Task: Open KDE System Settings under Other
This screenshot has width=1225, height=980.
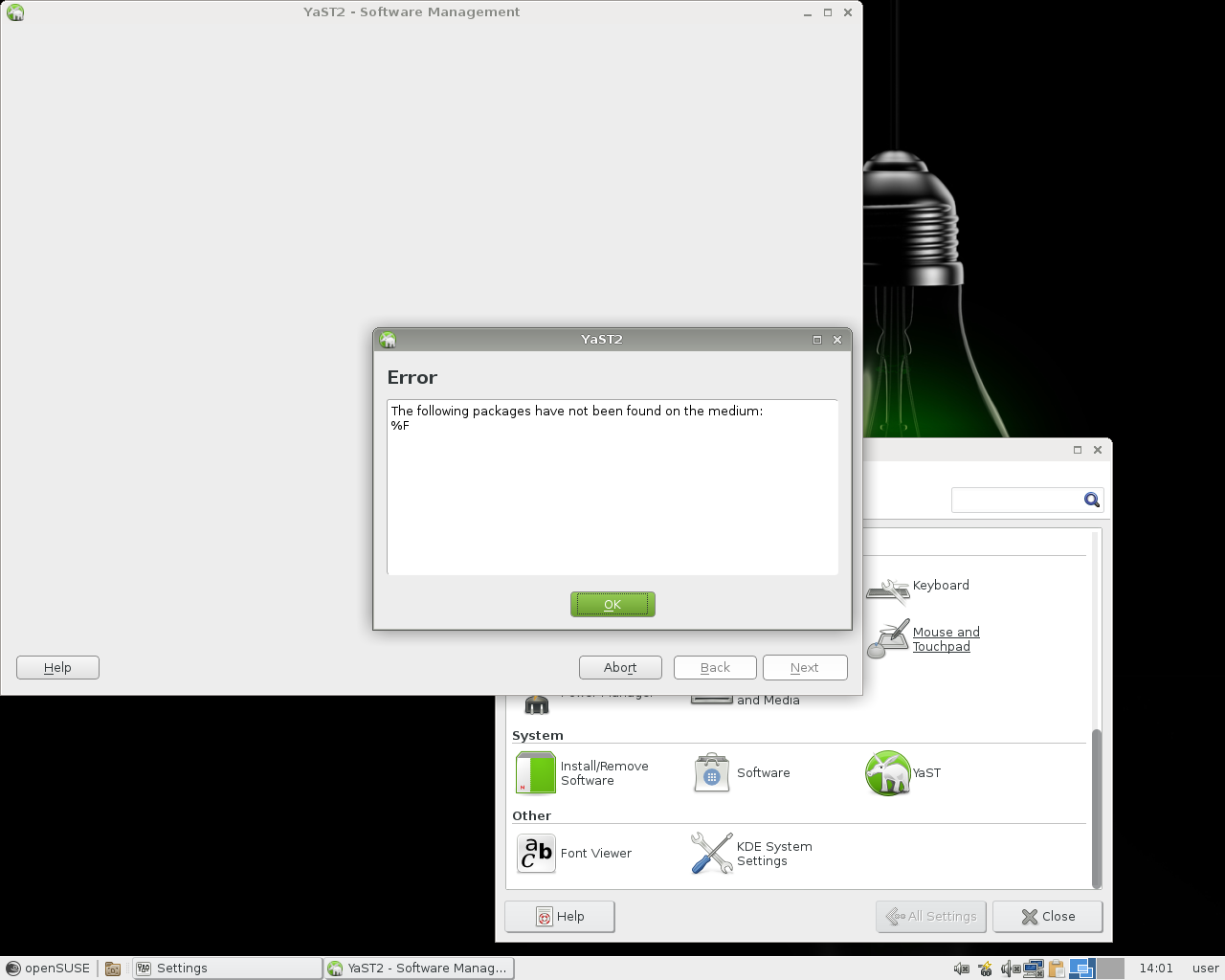Action: tap(752, 854)
